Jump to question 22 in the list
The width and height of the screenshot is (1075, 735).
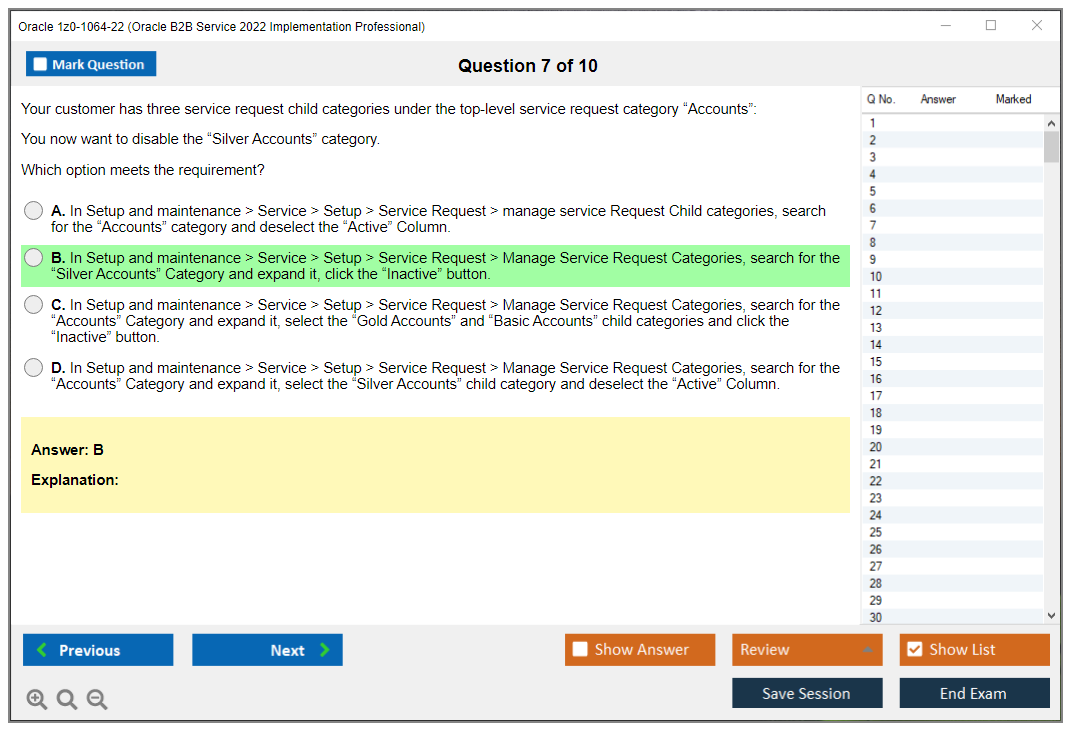pos(876,481)
